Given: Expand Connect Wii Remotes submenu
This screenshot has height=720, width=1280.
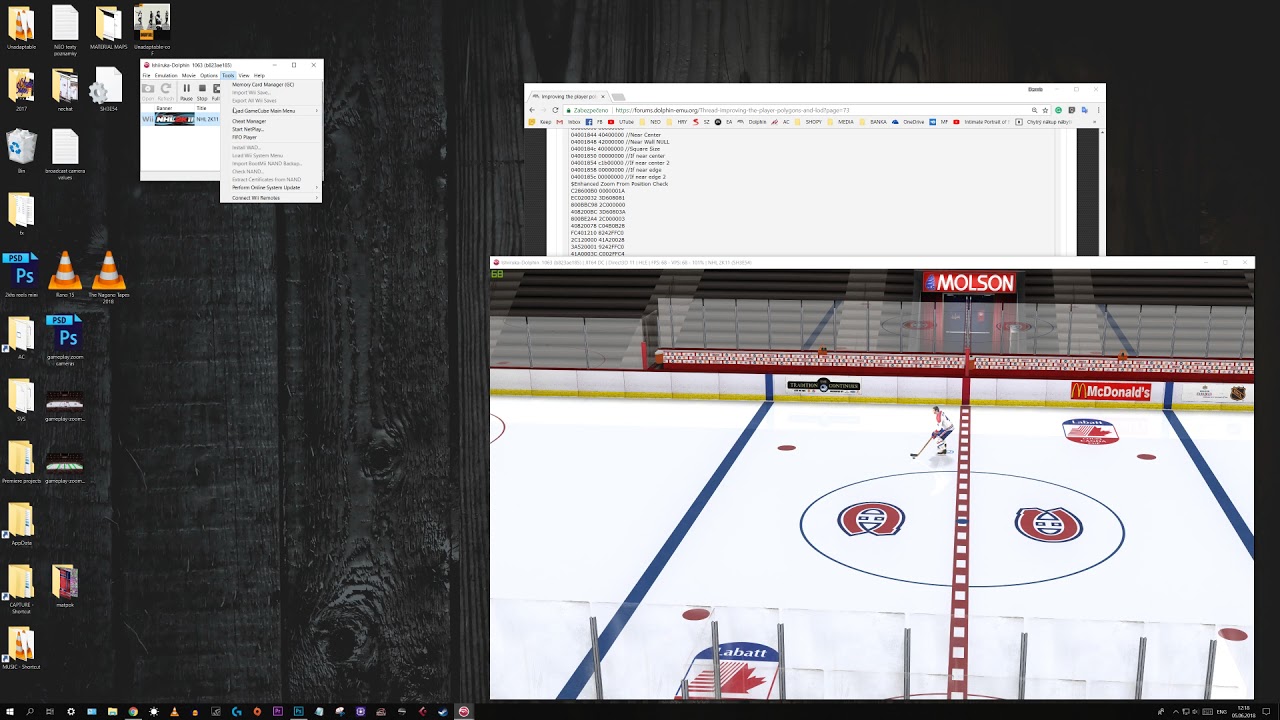Looking at the screenshot, I should (x=271, y=198).
